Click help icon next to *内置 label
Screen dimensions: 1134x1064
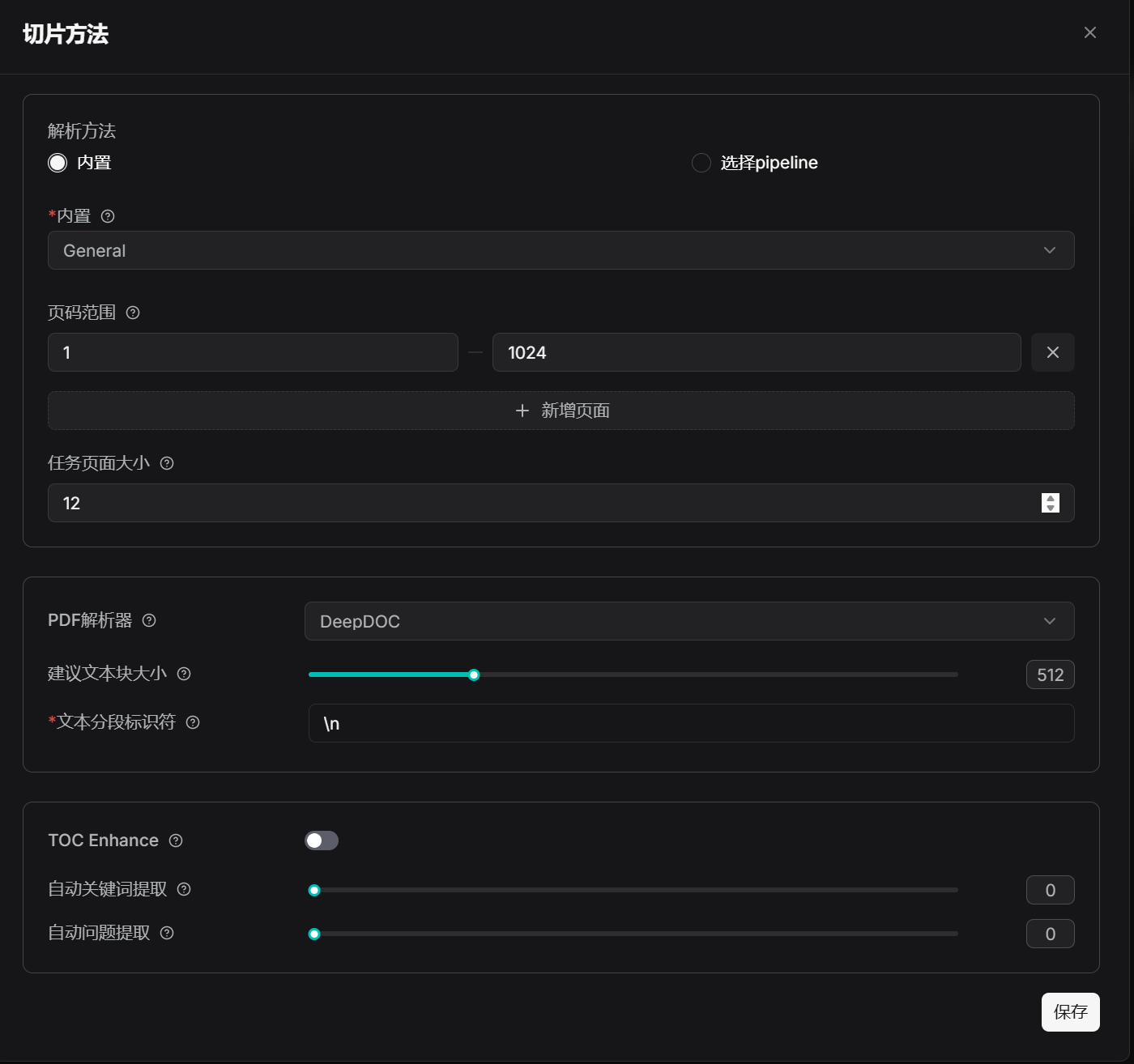click(108, 216)
